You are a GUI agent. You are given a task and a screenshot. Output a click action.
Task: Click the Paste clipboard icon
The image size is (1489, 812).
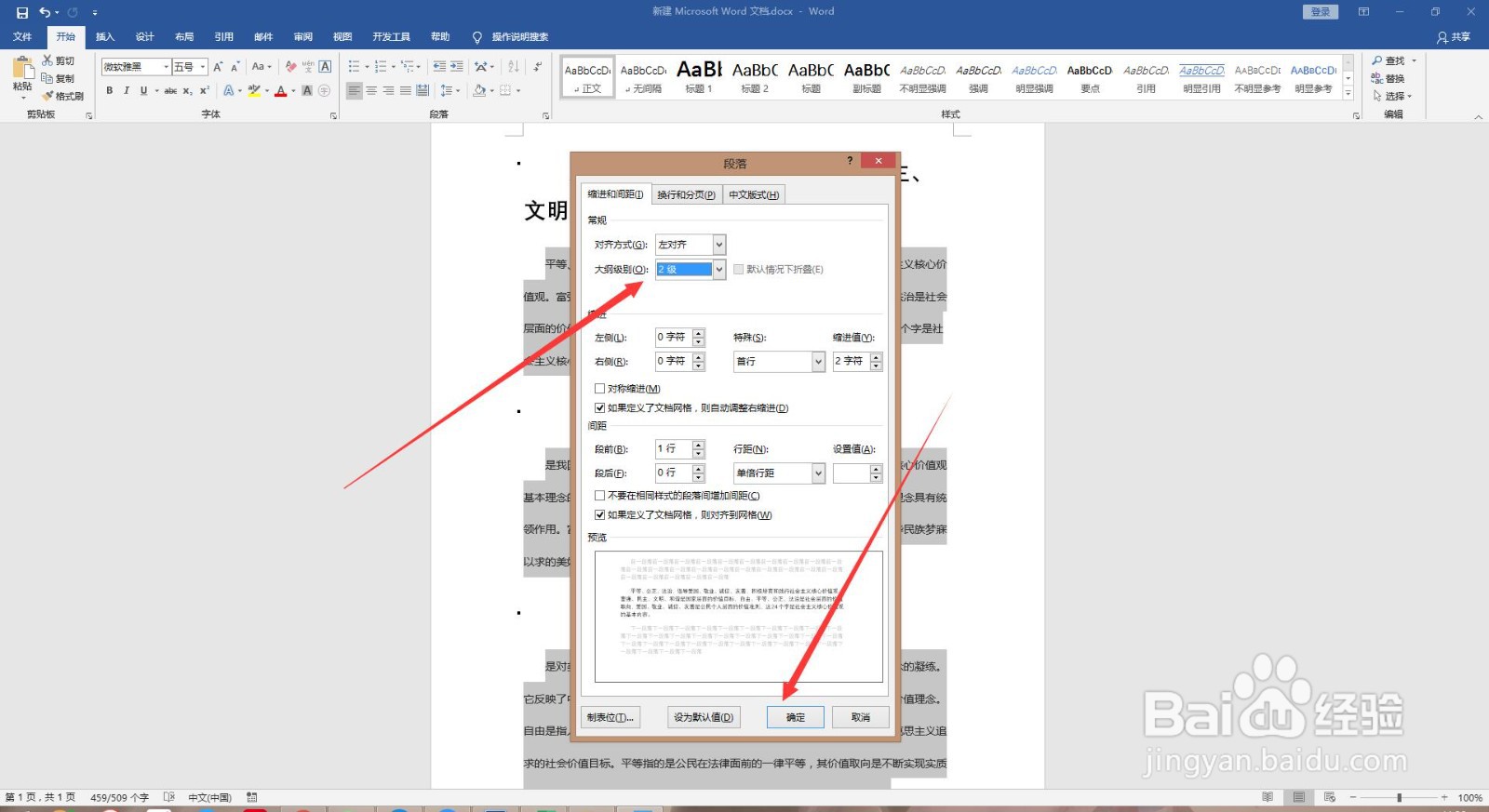coord(22,68)
